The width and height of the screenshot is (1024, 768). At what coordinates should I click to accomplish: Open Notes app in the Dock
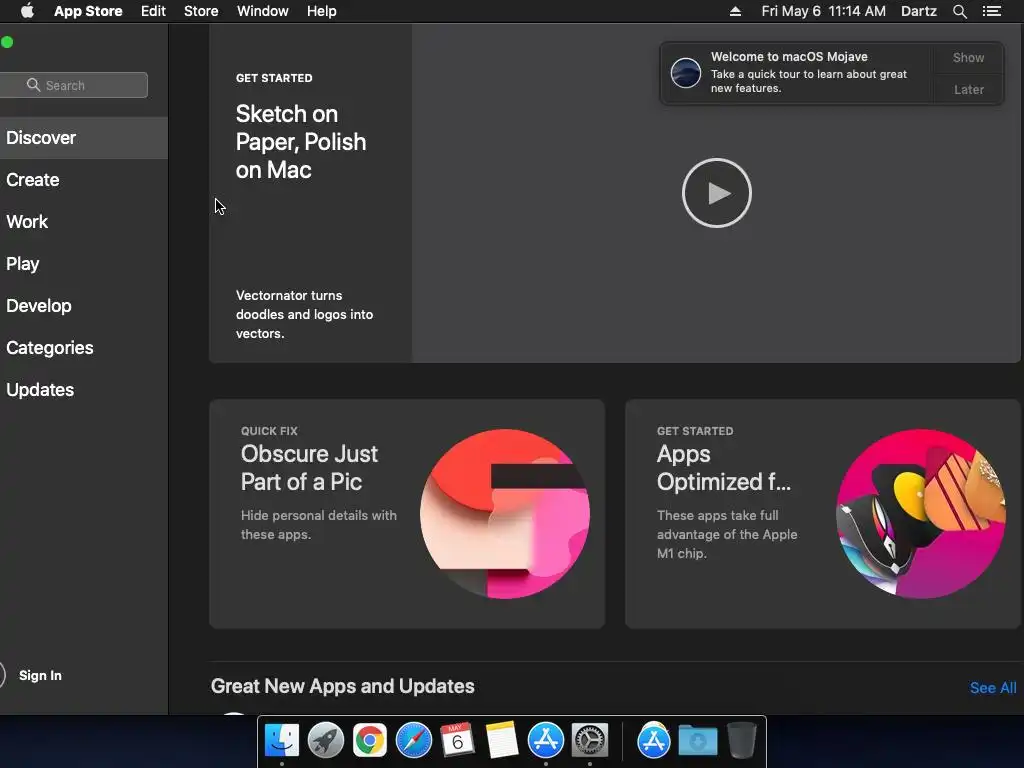[502, 740]
